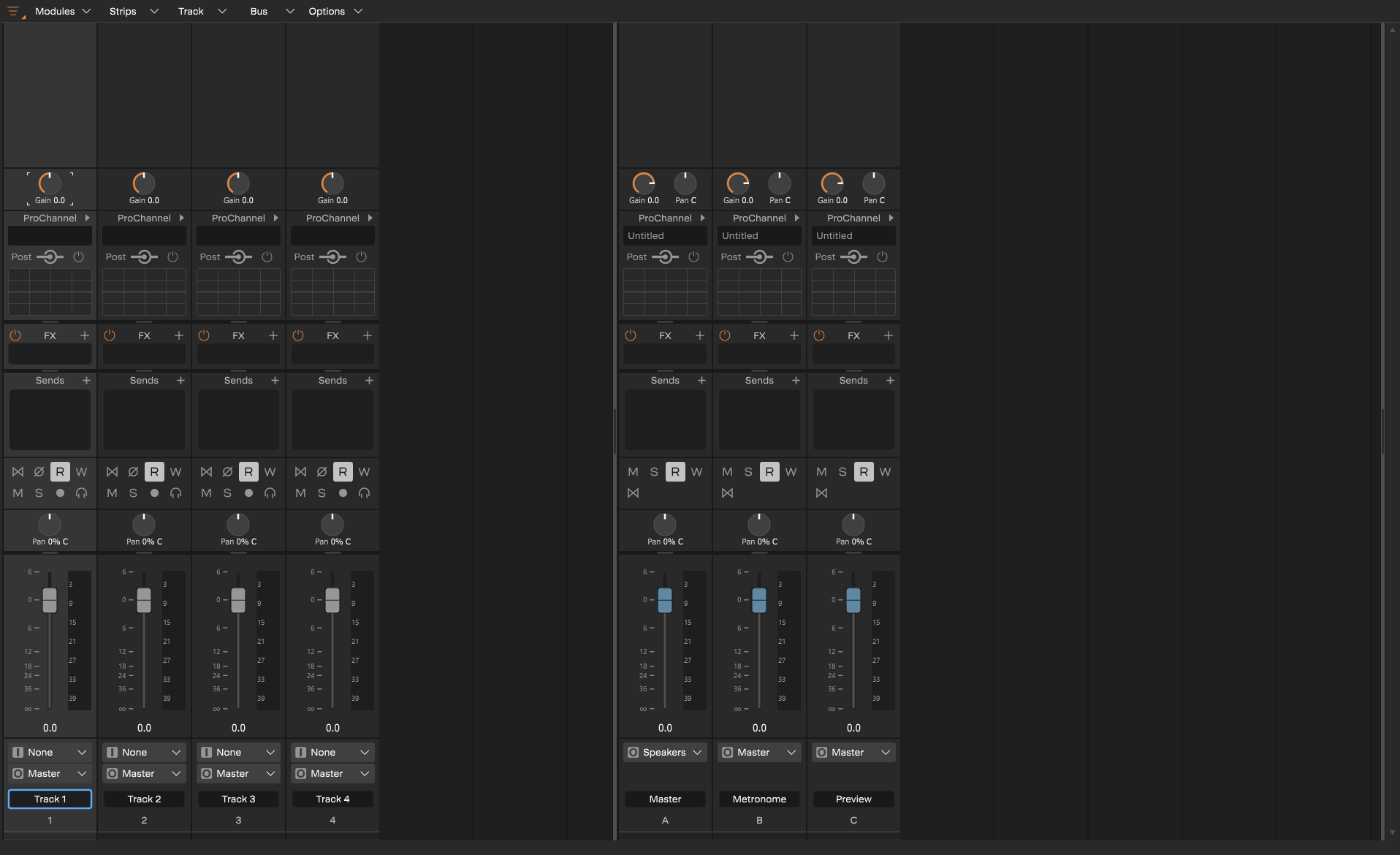Click the Untitled field on Master bus
1400x855 pixels.
664,235
